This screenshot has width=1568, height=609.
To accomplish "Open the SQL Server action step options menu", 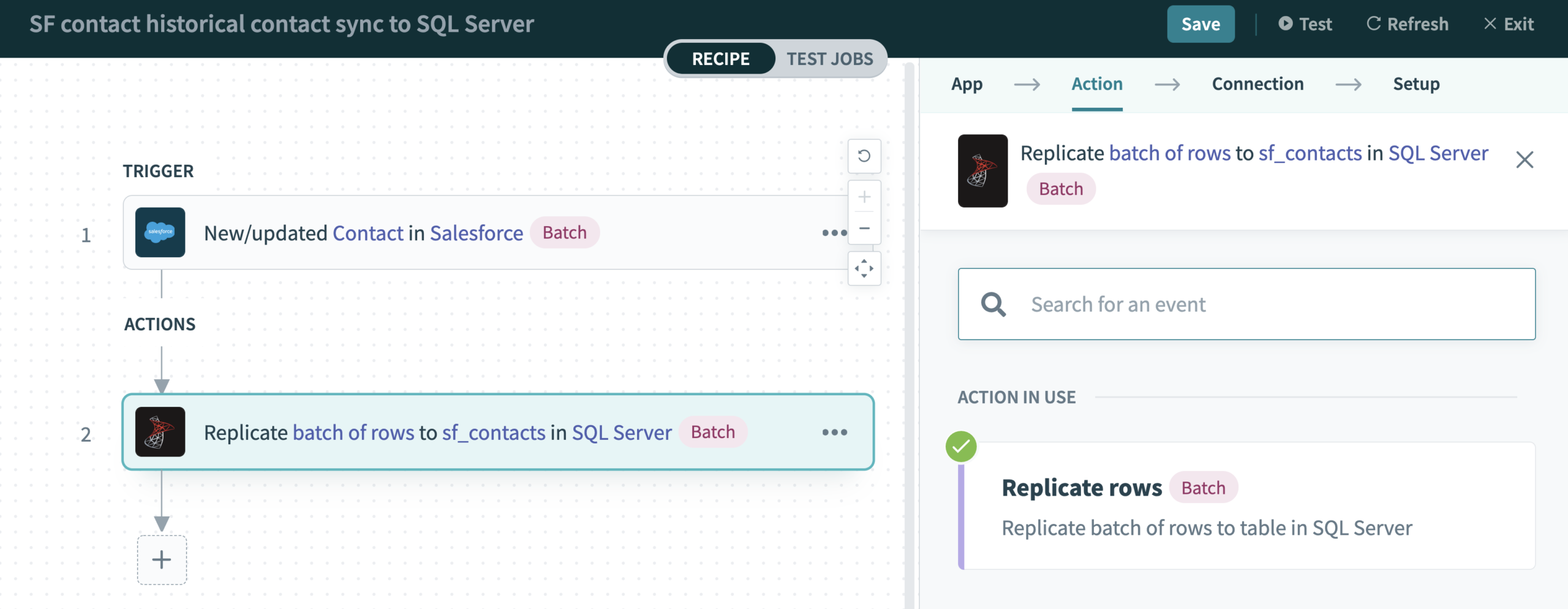I will (x=834, y=432).
